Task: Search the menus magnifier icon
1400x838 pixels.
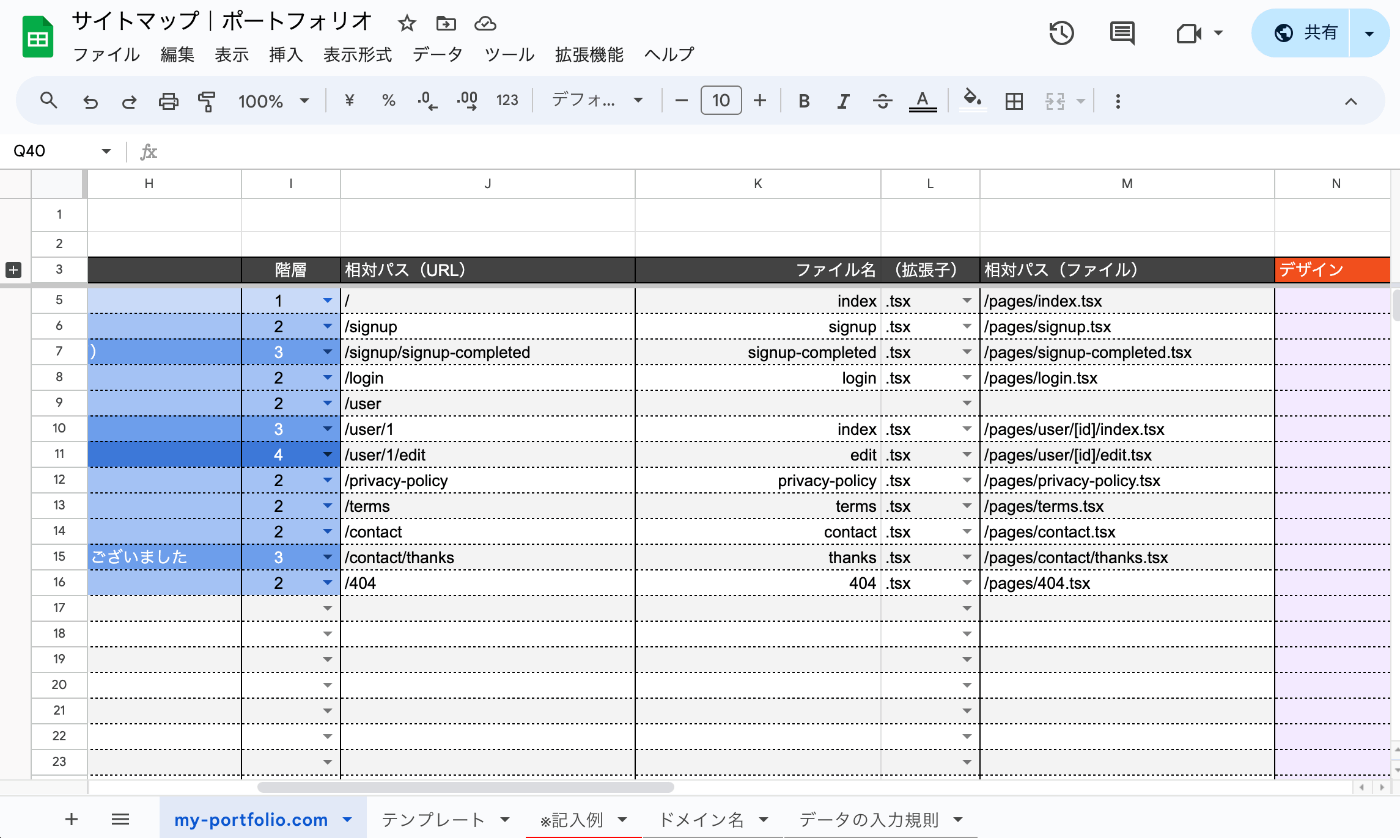Action: (48, 100)
